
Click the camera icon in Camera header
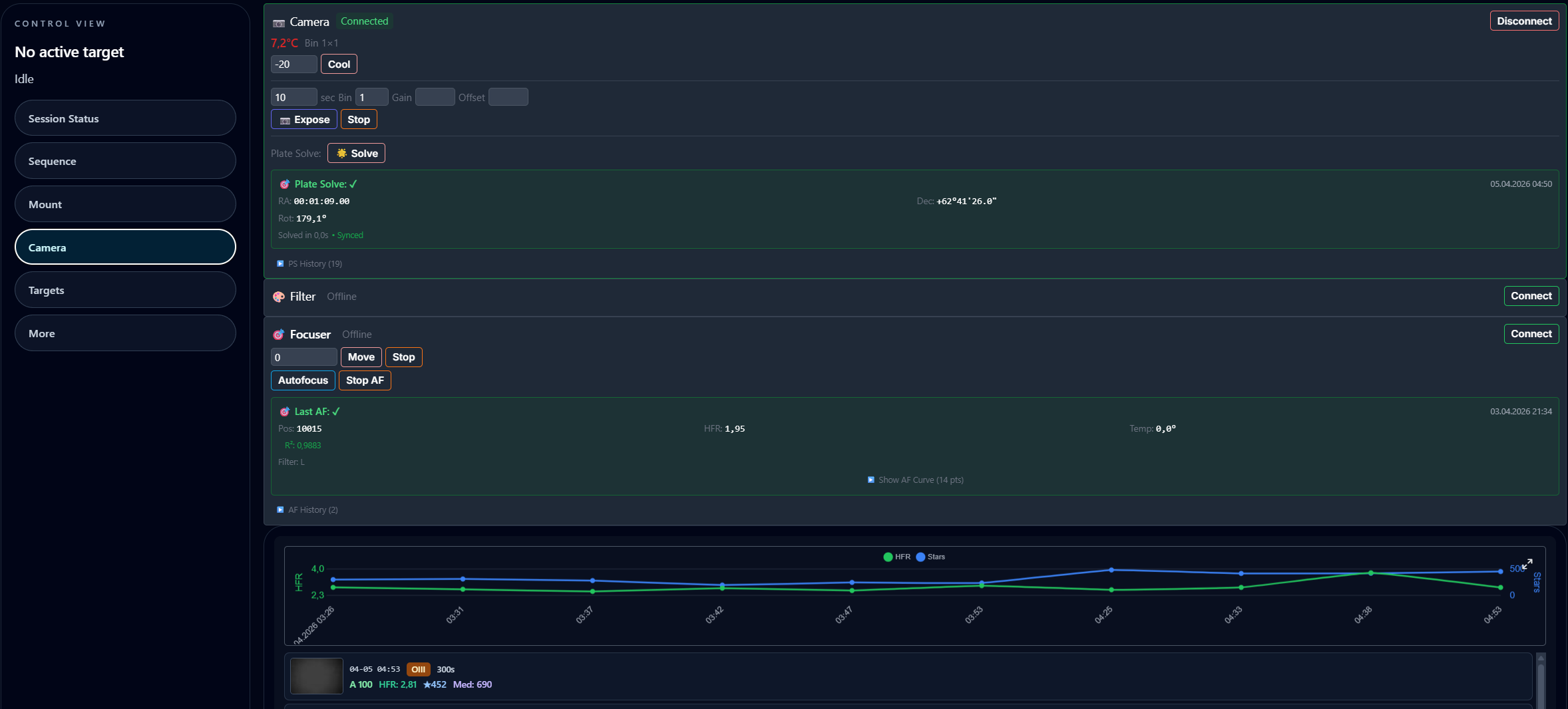pyautogui.click(x=278, y=23)
